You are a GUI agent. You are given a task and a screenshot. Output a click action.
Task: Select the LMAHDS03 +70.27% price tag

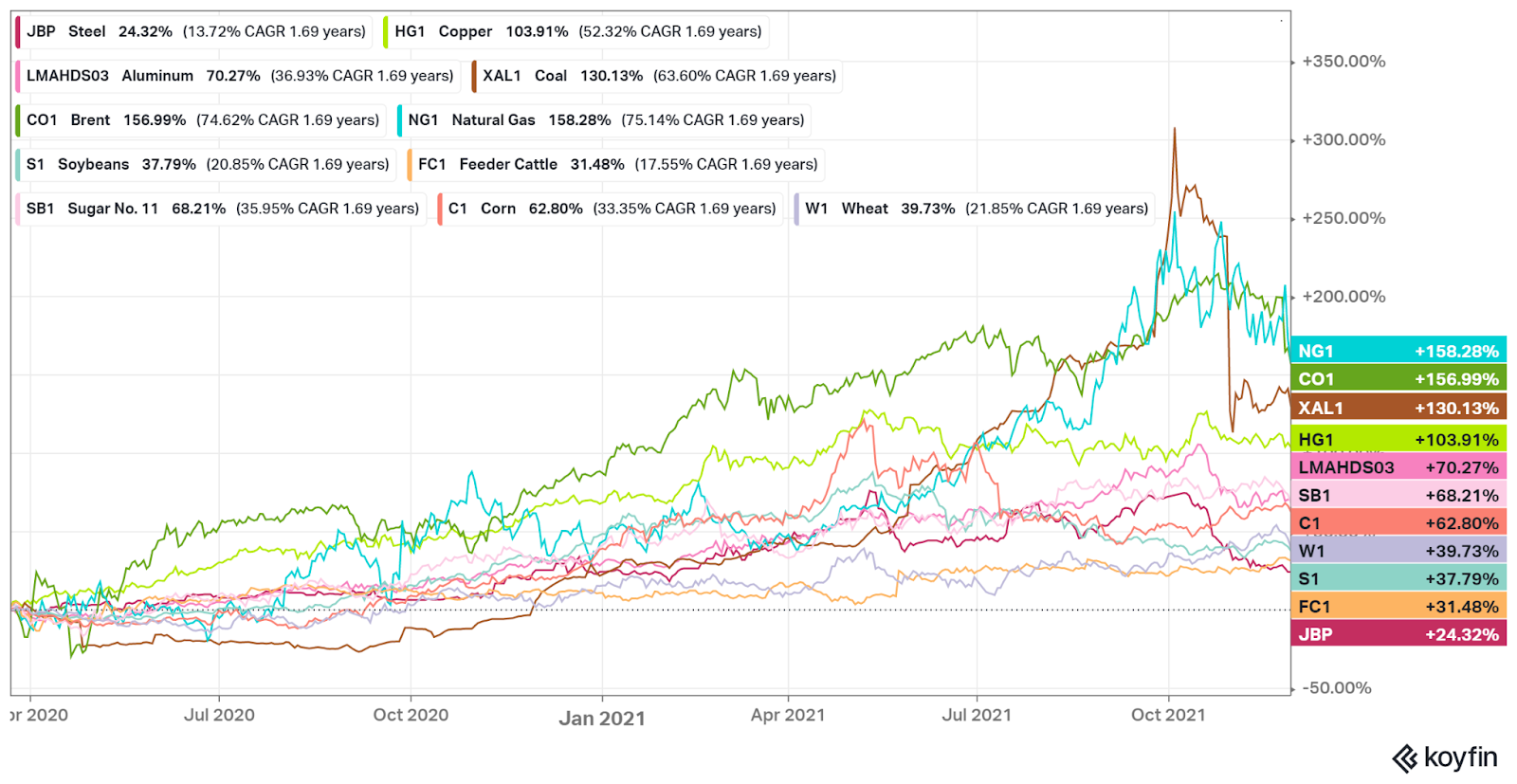(x=1398, y=467)
